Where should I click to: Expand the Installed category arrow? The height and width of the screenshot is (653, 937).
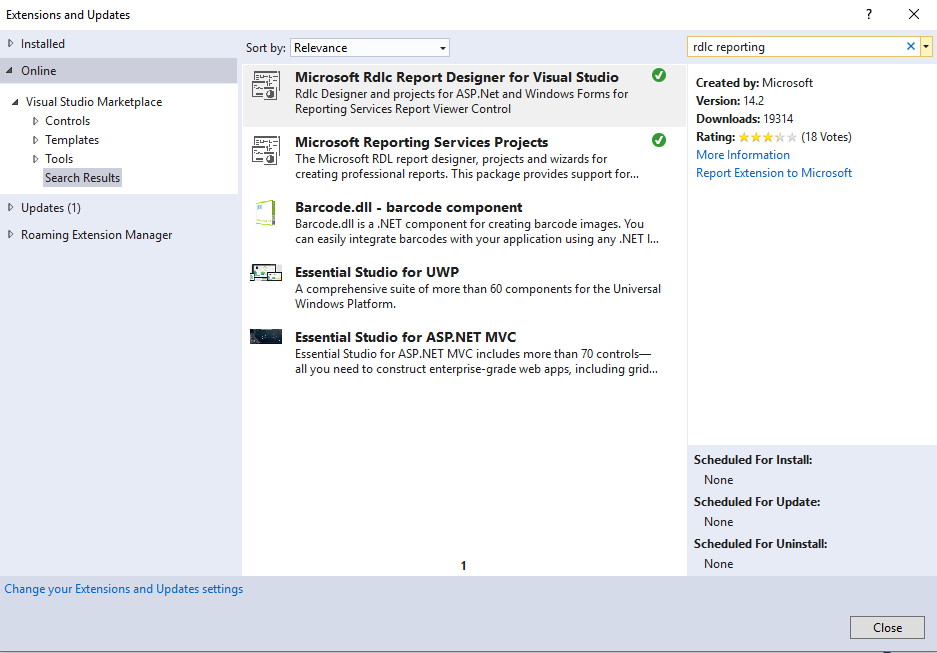coord(10,43)
